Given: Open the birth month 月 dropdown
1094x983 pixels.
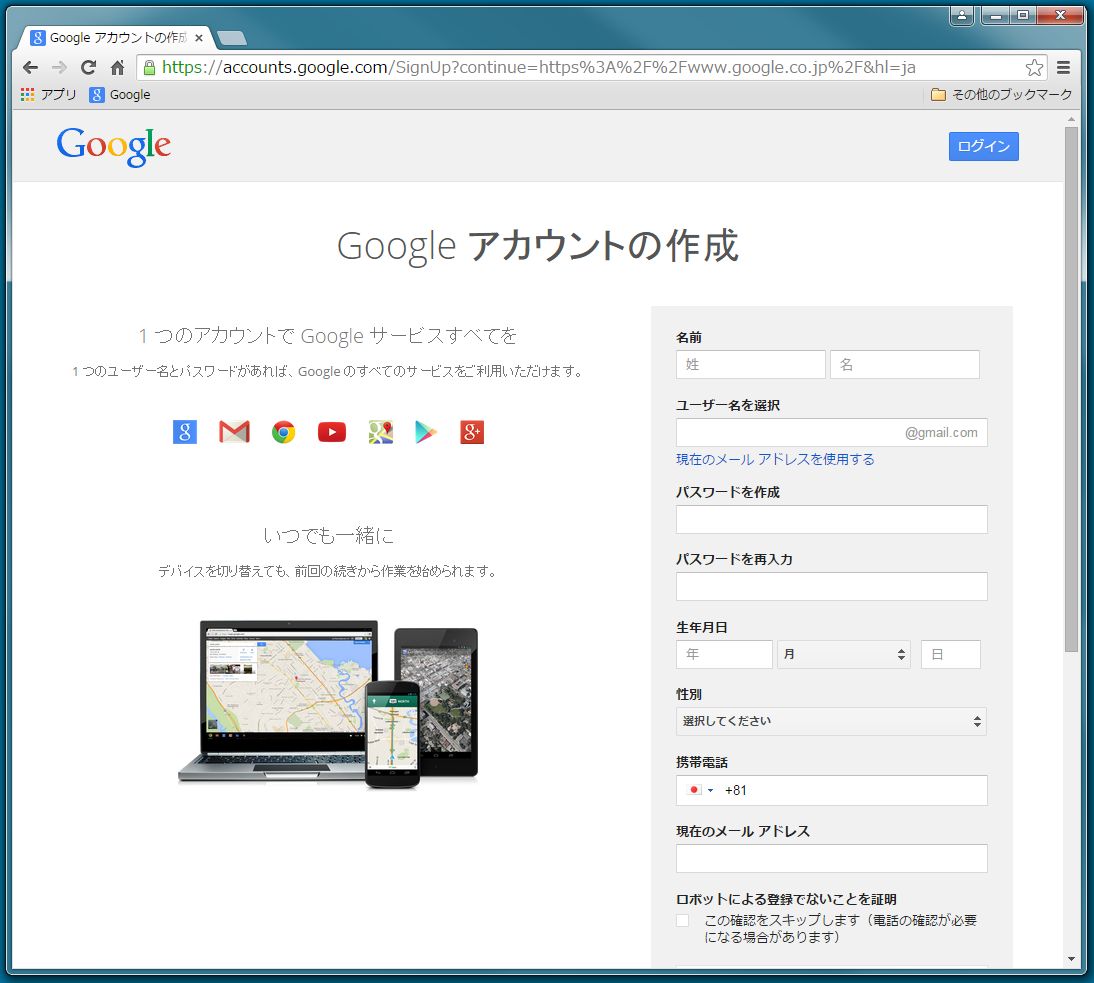Looking at the screenshot, I should pos(844,654).
